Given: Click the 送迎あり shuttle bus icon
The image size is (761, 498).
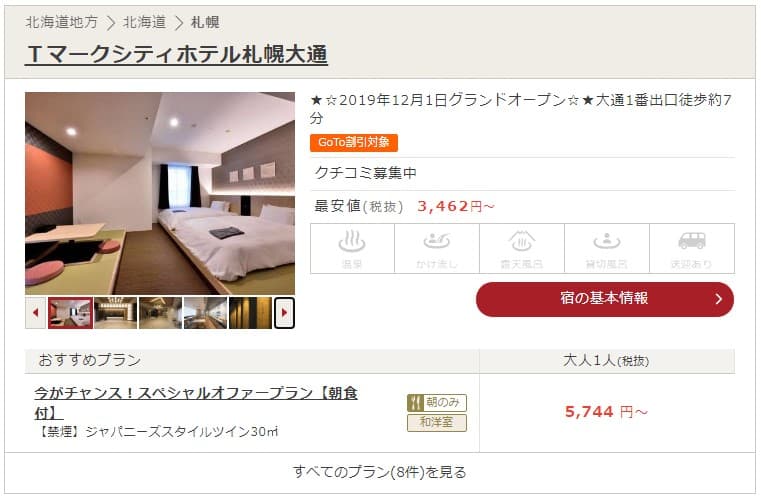Looking at the screenshot, I should (x=692, y=249).
